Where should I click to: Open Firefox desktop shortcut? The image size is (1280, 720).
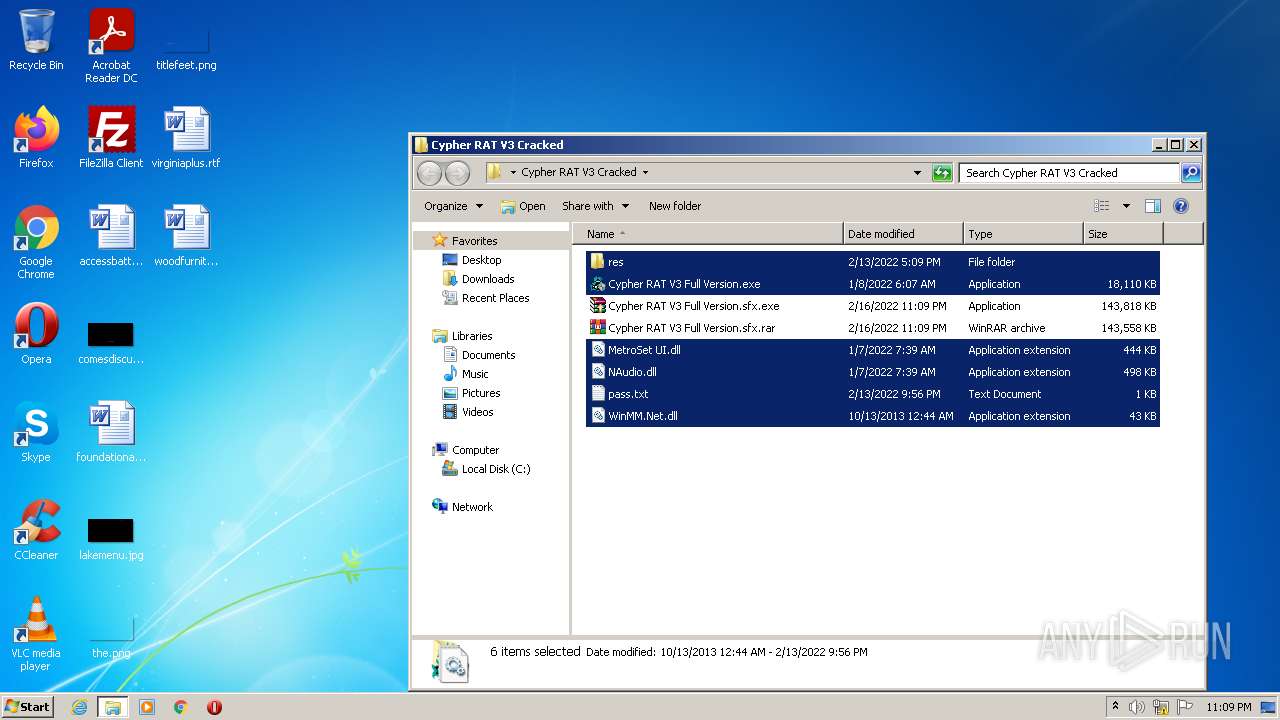[36, 137]
